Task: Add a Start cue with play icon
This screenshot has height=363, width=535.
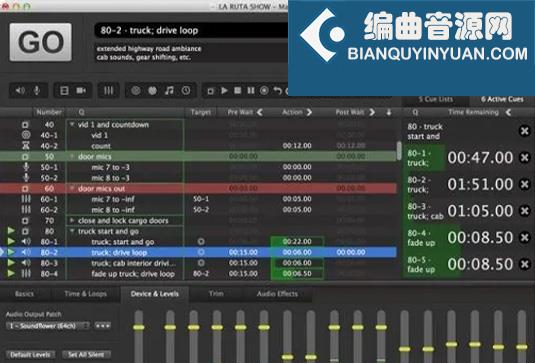Action: pos(224,90)
